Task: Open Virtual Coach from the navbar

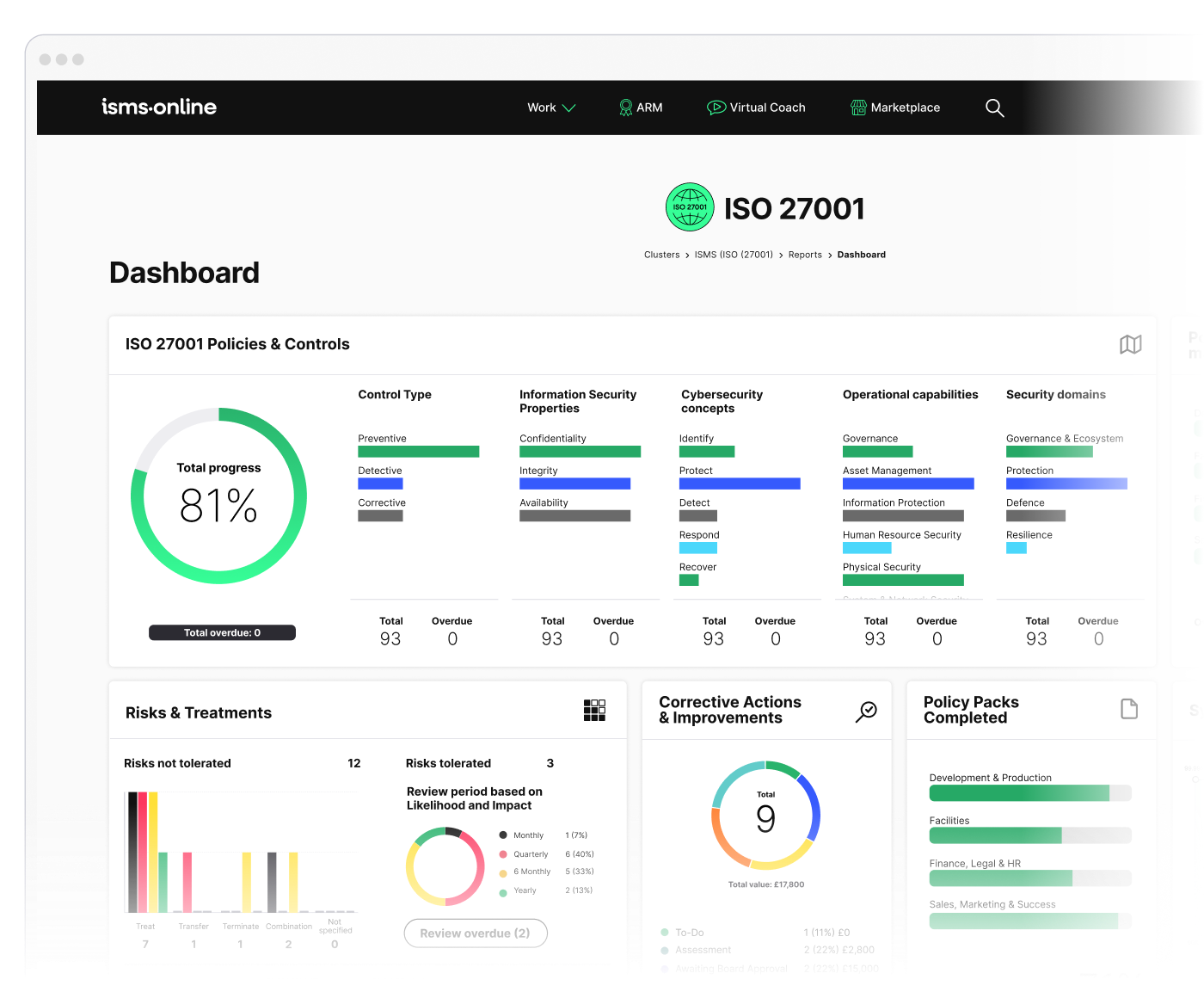Action: pyautogui.click(x=756, y=108)
